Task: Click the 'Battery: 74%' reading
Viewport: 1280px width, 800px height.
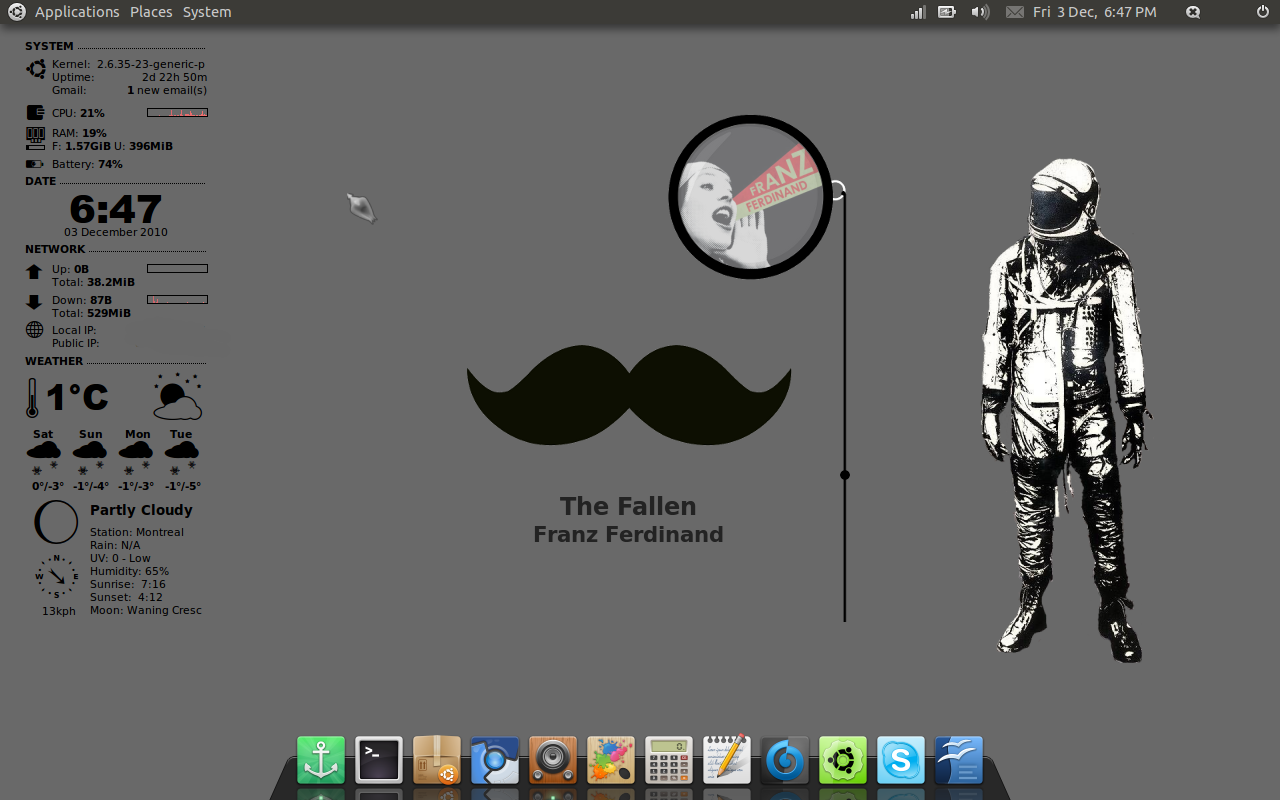Action: point(87,164)
